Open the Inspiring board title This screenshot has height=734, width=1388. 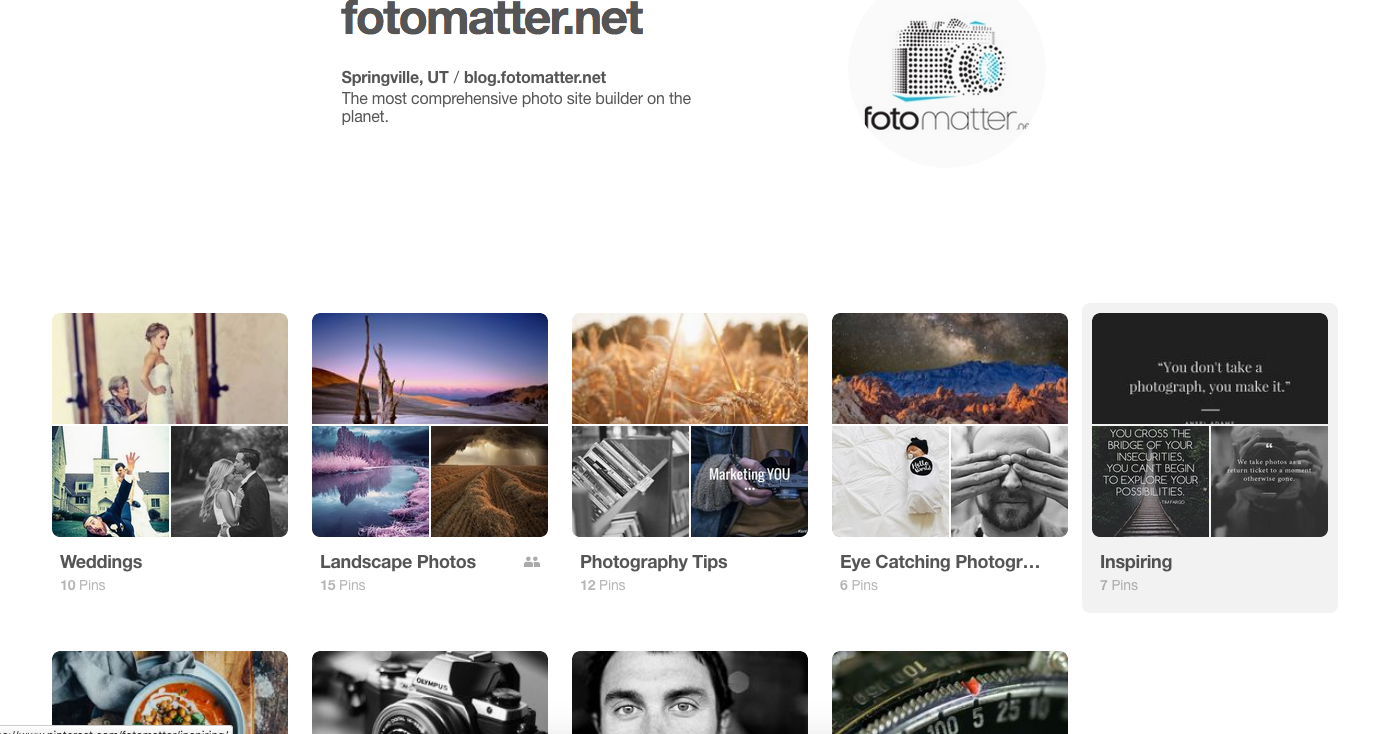click(1136, 562)
